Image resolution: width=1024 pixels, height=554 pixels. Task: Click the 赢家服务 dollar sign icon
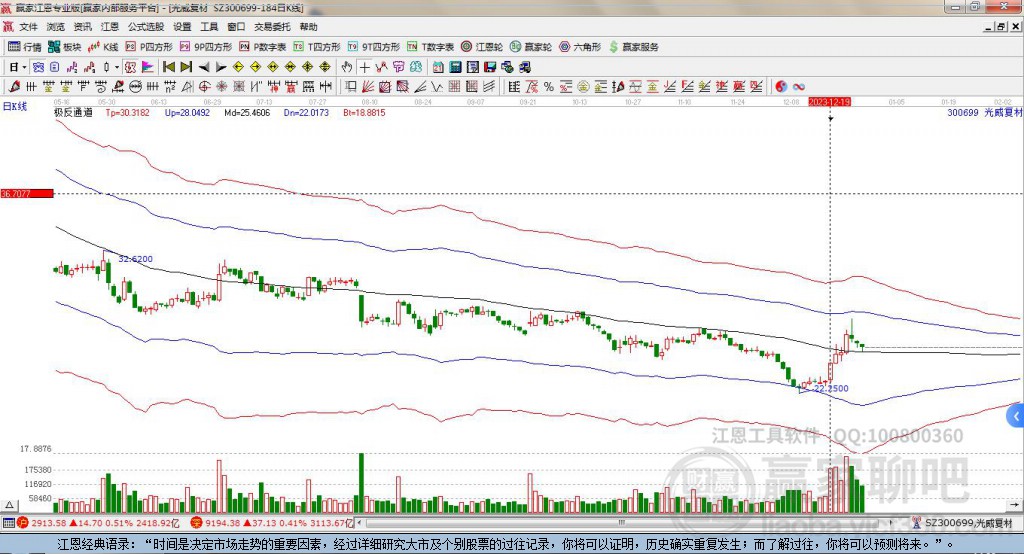coord(614,47)
